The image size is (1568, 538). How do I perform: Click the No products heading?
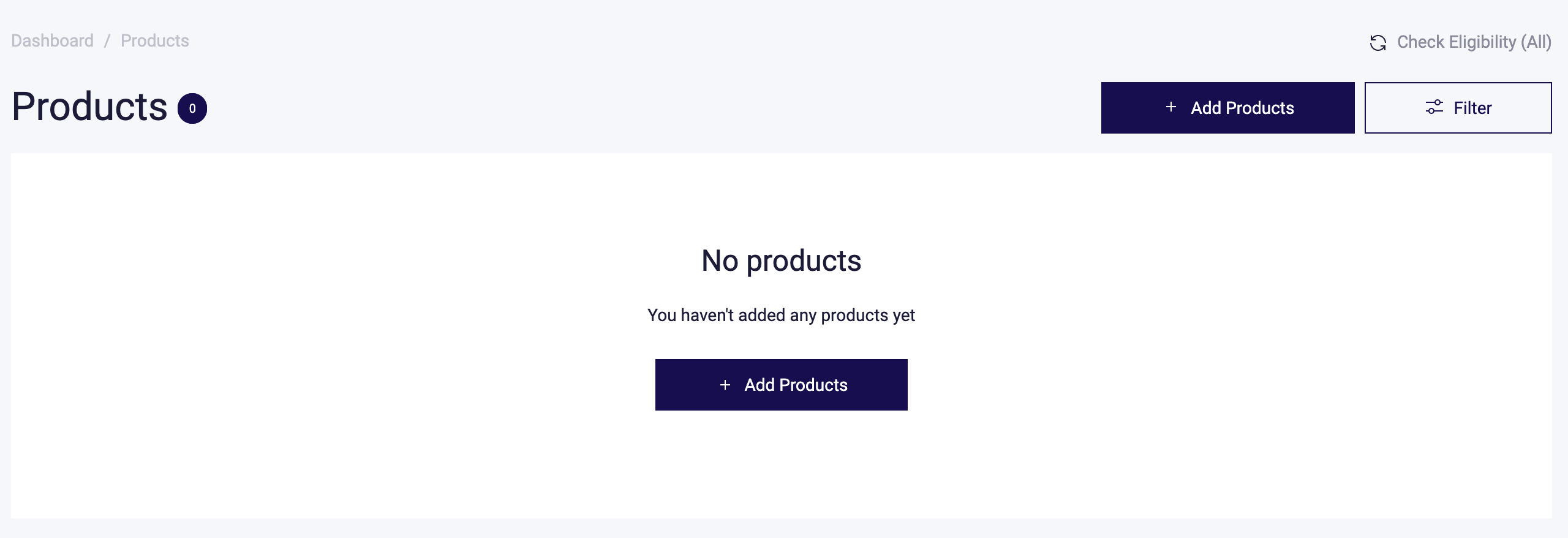pos(781,261)
